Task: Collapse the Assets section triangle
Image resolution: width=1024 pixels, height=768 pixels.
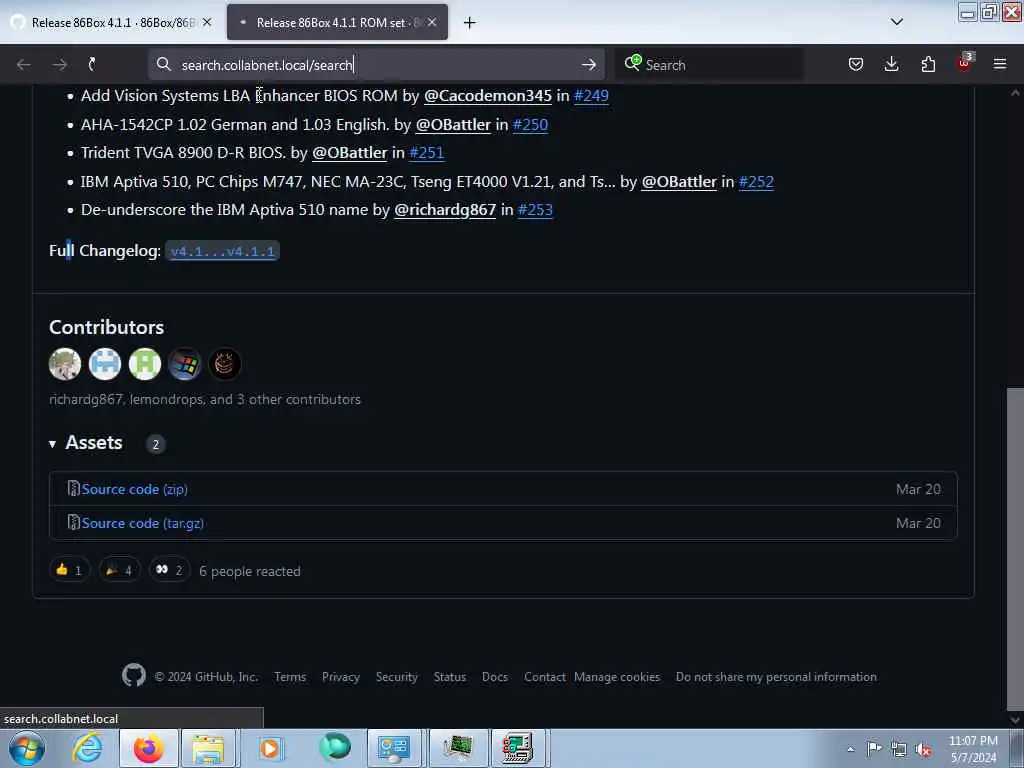Action: tap(52, 444)
